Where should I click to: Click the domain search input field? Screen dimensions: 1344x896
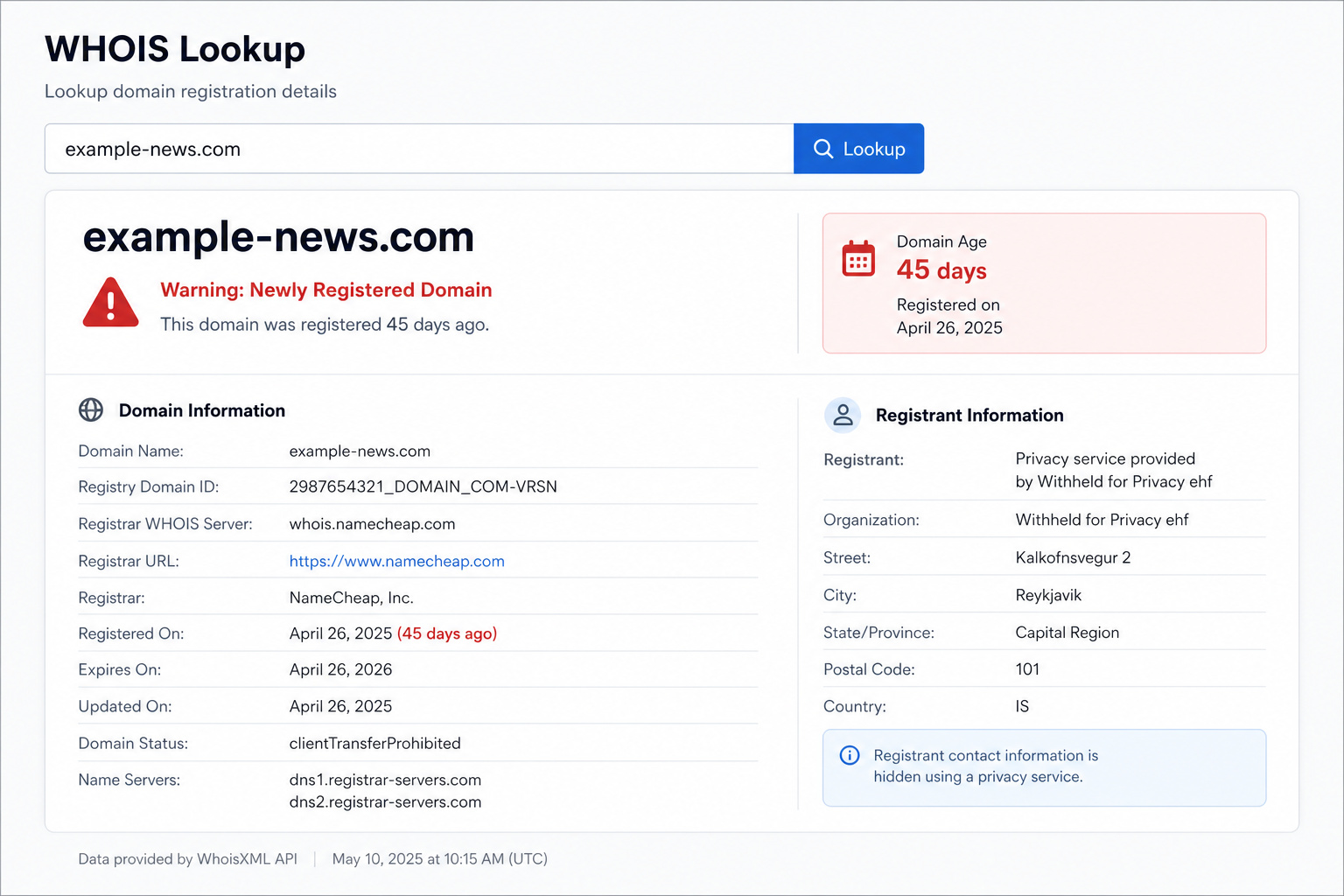point(419,149)
